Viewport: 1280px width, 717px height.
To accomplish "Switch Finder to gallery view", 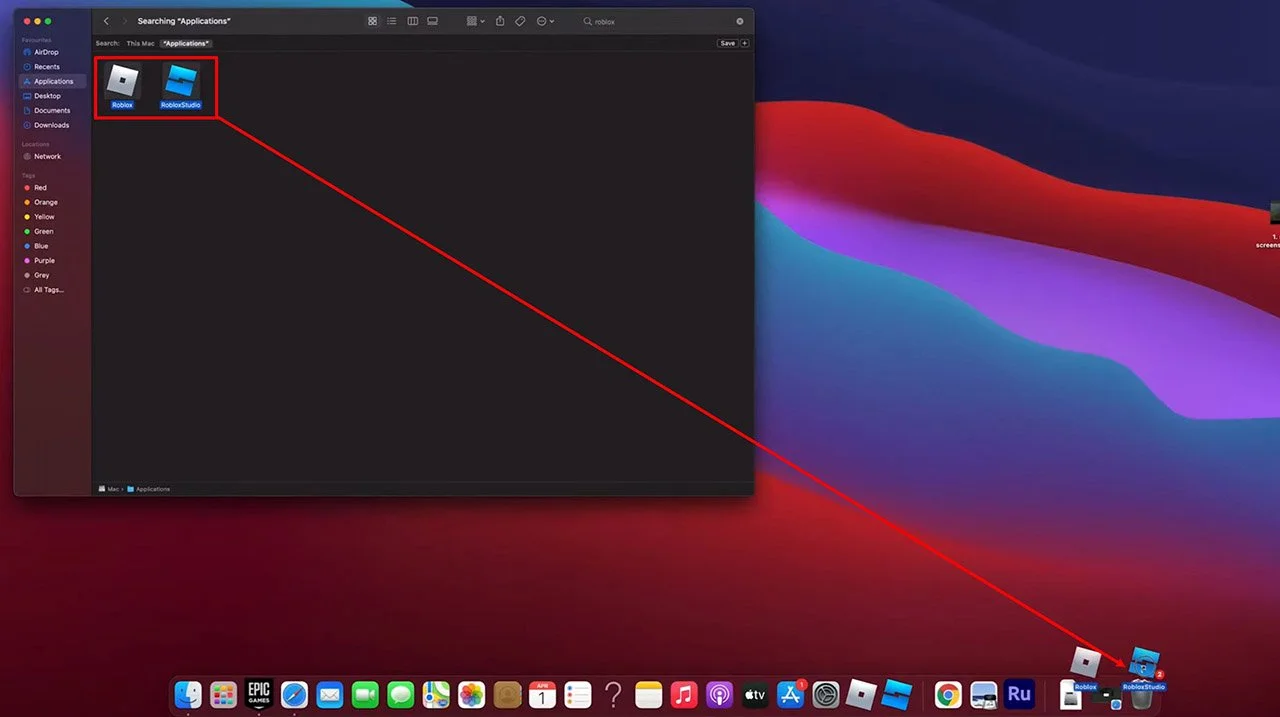I will pos(432,21).
